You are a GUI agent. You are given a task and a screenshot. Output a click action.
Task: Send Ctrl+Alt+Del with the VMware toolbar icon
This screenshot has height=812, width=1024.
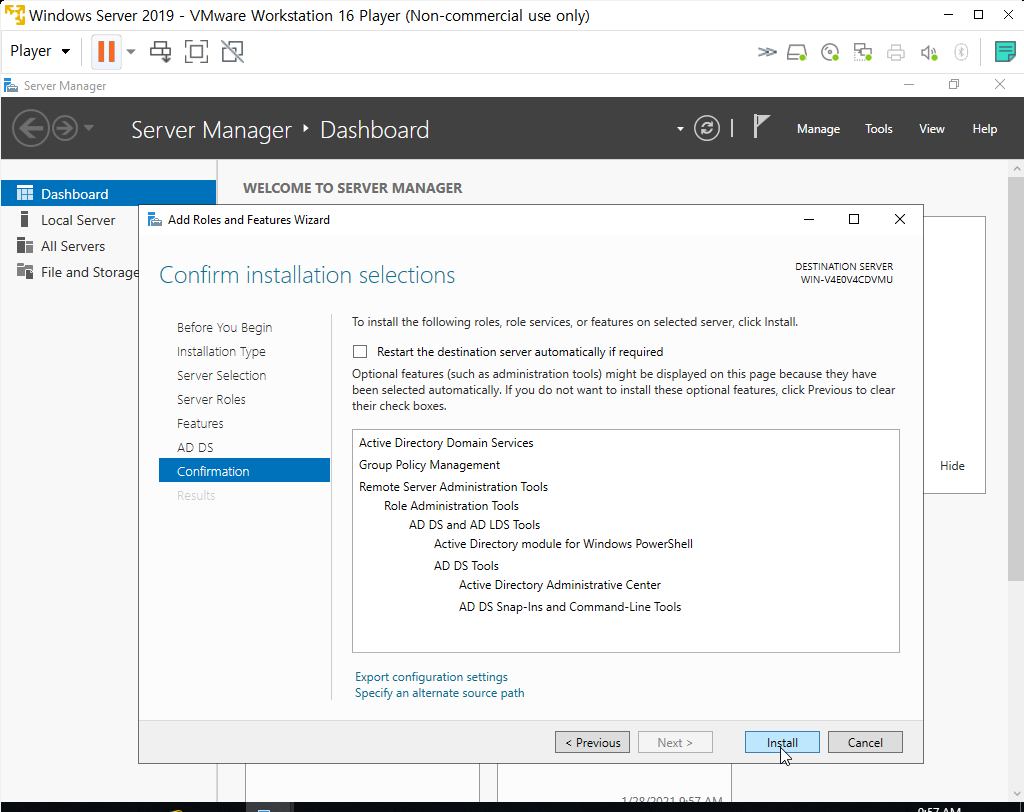click(x=160, y=52)
